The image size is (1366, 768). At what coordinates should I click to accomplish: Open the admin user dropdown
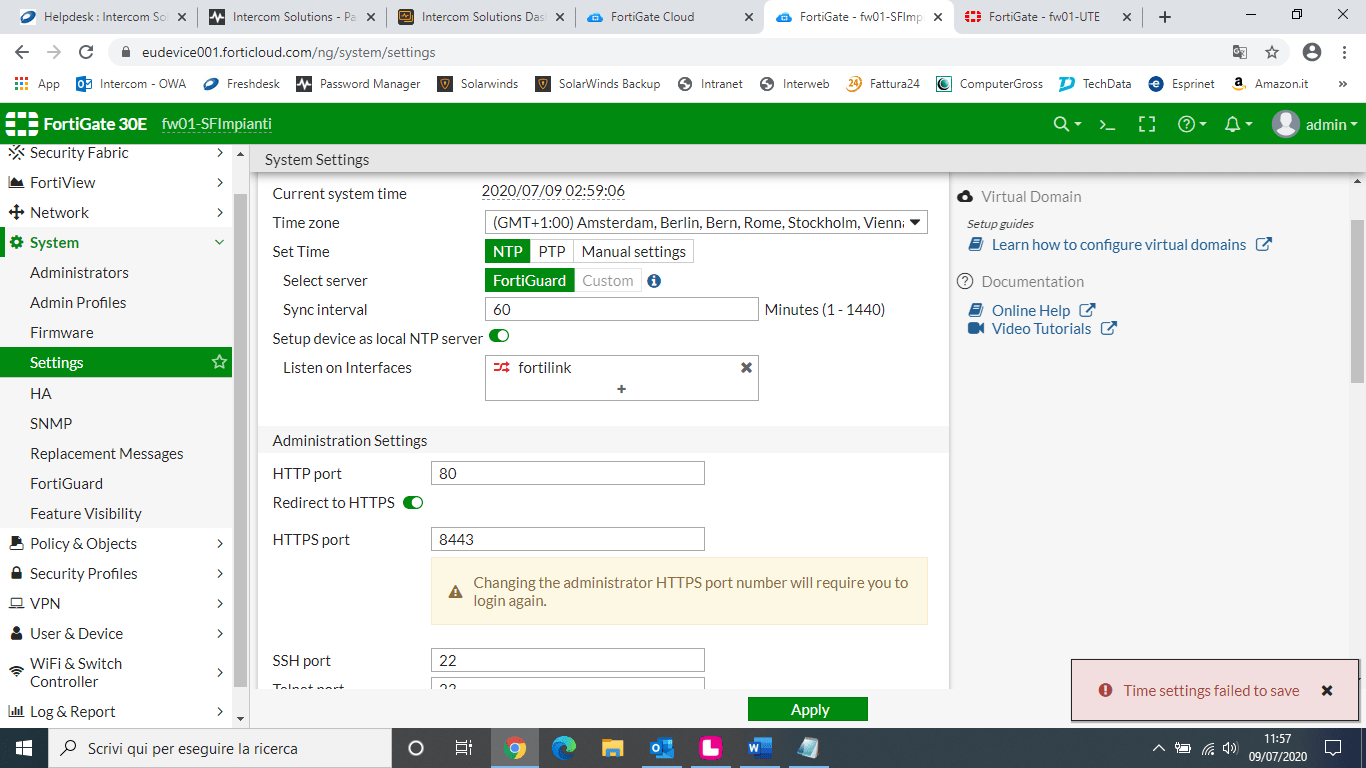tap(1315, 124)
